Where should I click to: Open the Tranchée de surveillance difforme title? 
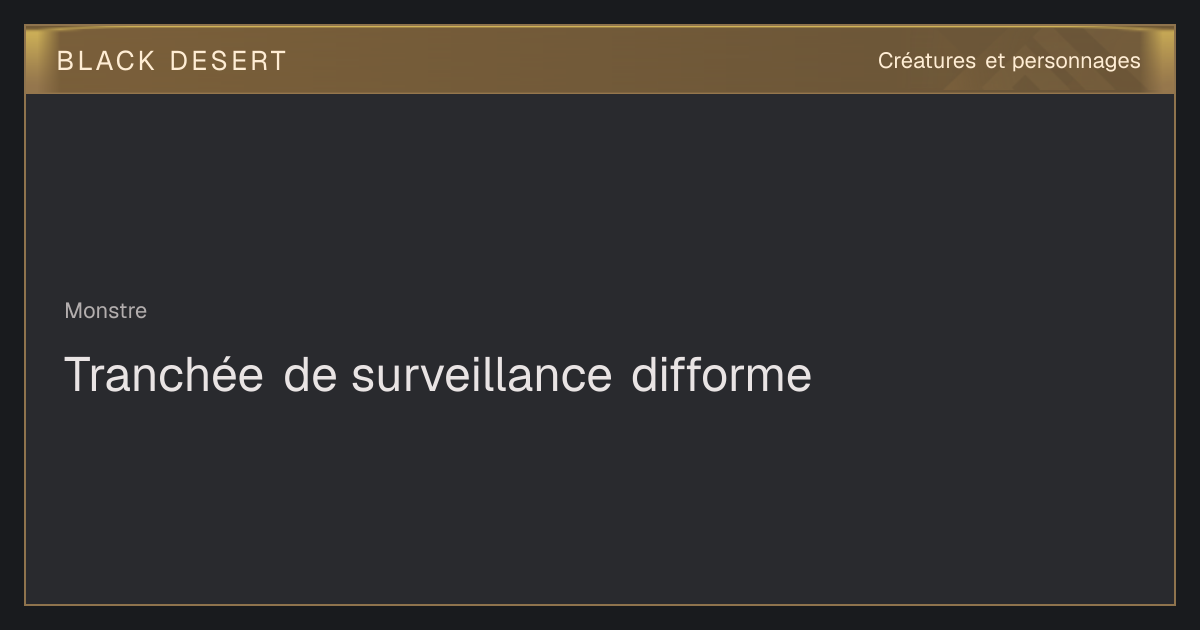point(438,375)
